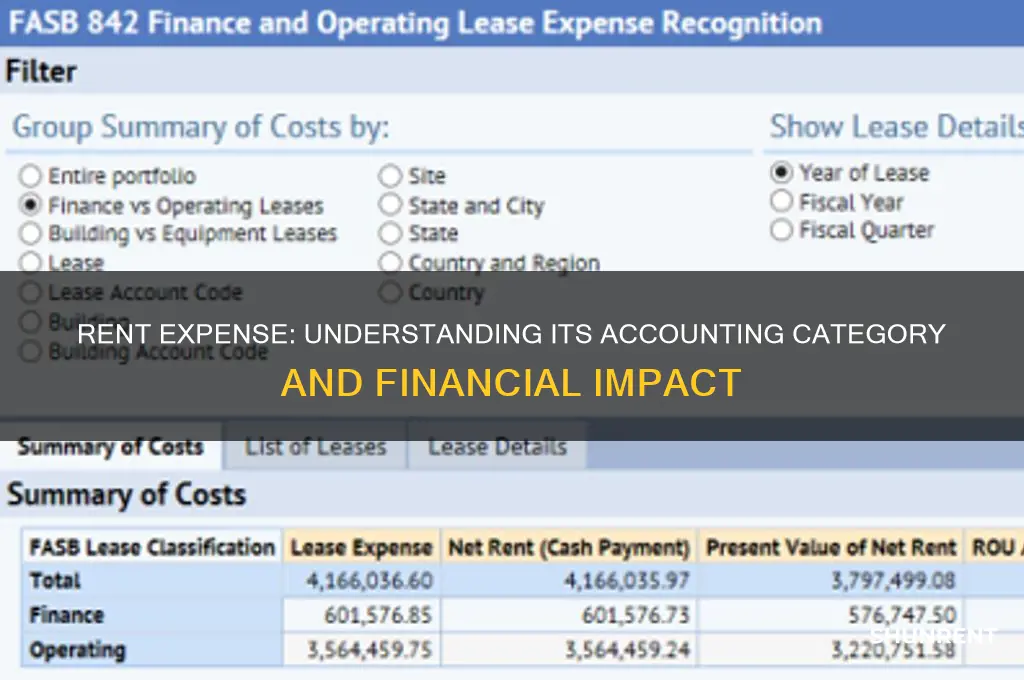
Task: Click the Present Value of Net Rent header
Action: (831, 547)
